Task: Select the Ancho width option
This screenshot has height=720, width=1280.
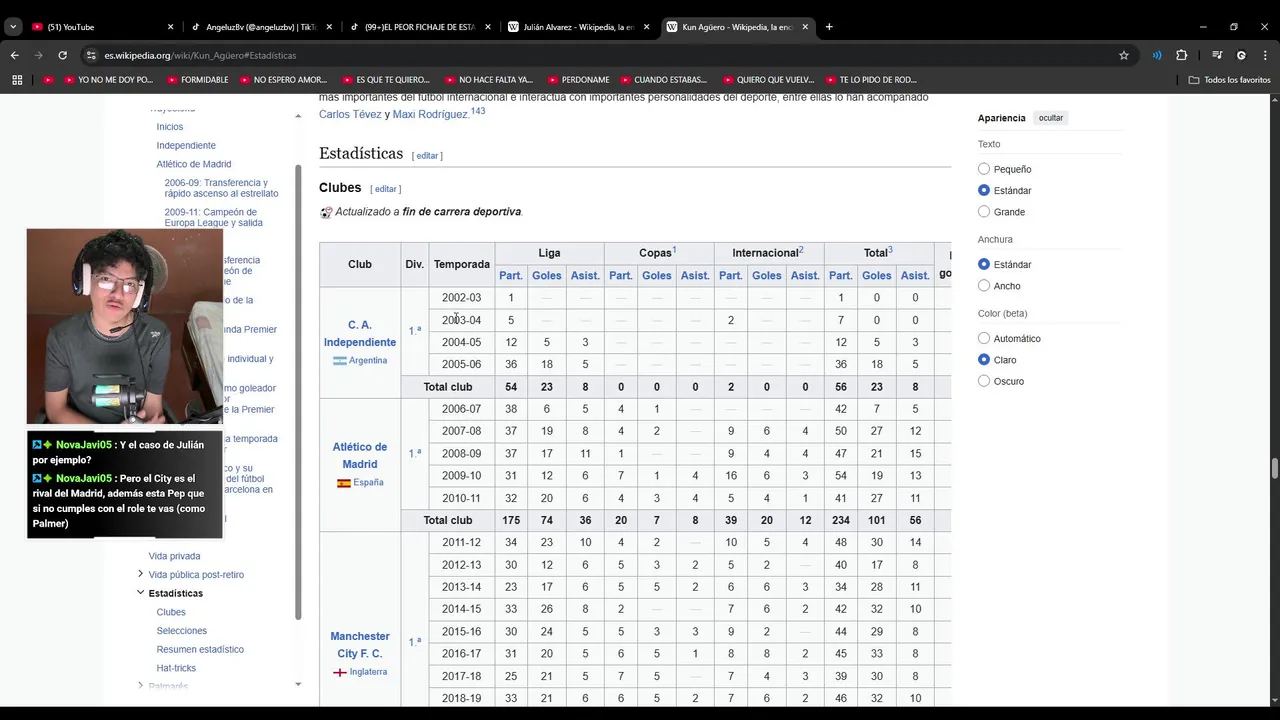Action: pyautogui.click(x=984, y=286)
